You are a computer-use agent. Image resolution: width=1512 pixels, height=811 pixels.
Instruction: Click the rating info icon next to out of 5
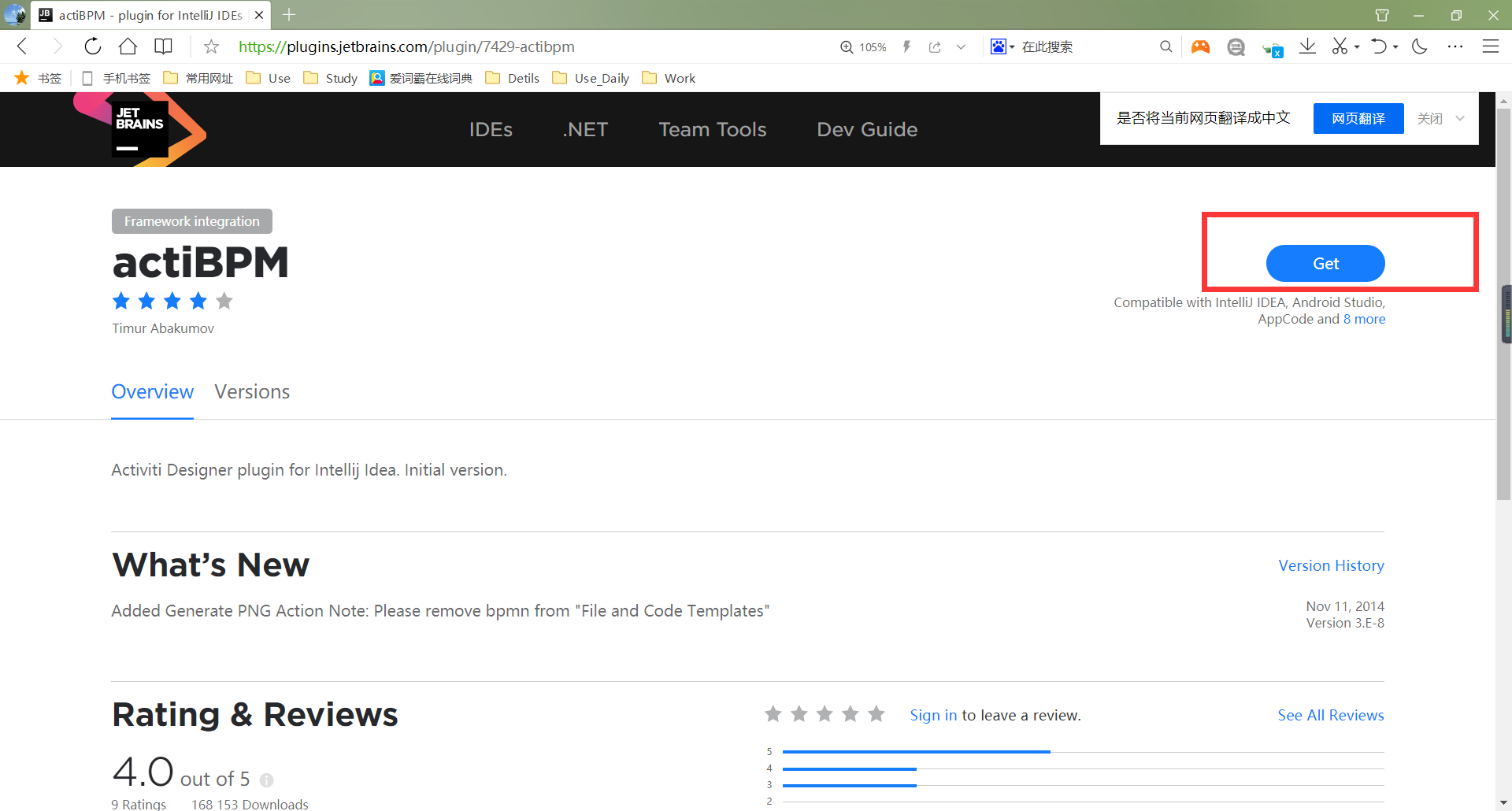267,780
